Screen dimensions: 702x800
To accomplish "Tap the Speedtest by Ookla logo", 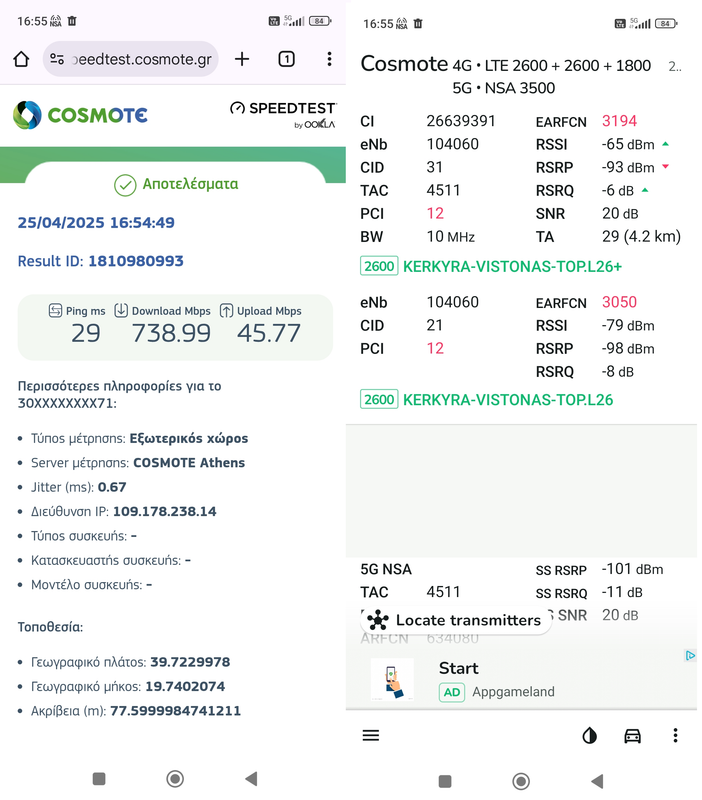I will 283,115.
